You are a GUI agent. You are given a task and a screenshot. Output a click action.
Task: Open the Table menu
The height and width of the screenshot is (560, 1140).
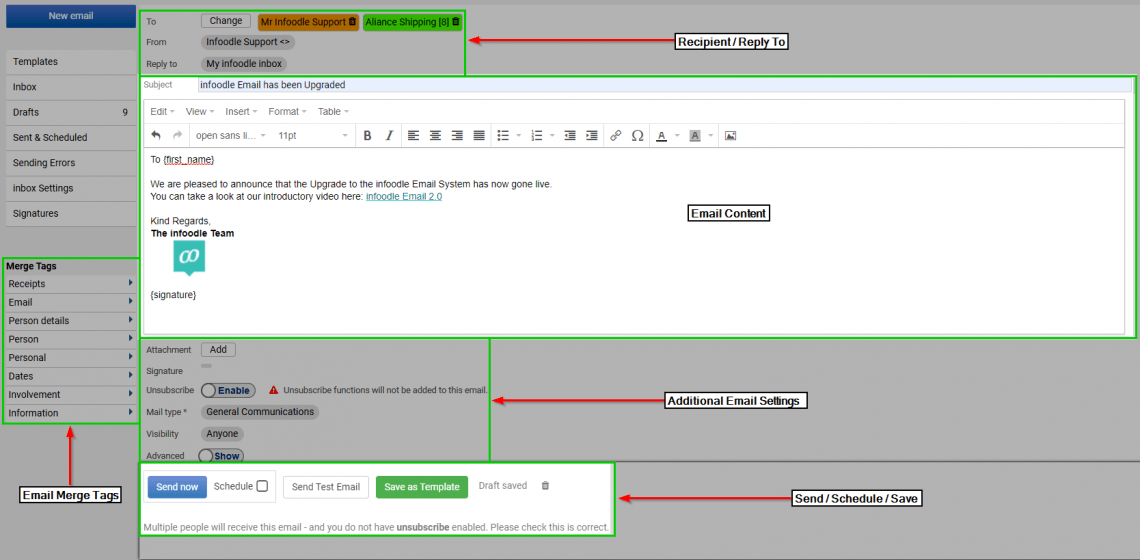(333, 111)
